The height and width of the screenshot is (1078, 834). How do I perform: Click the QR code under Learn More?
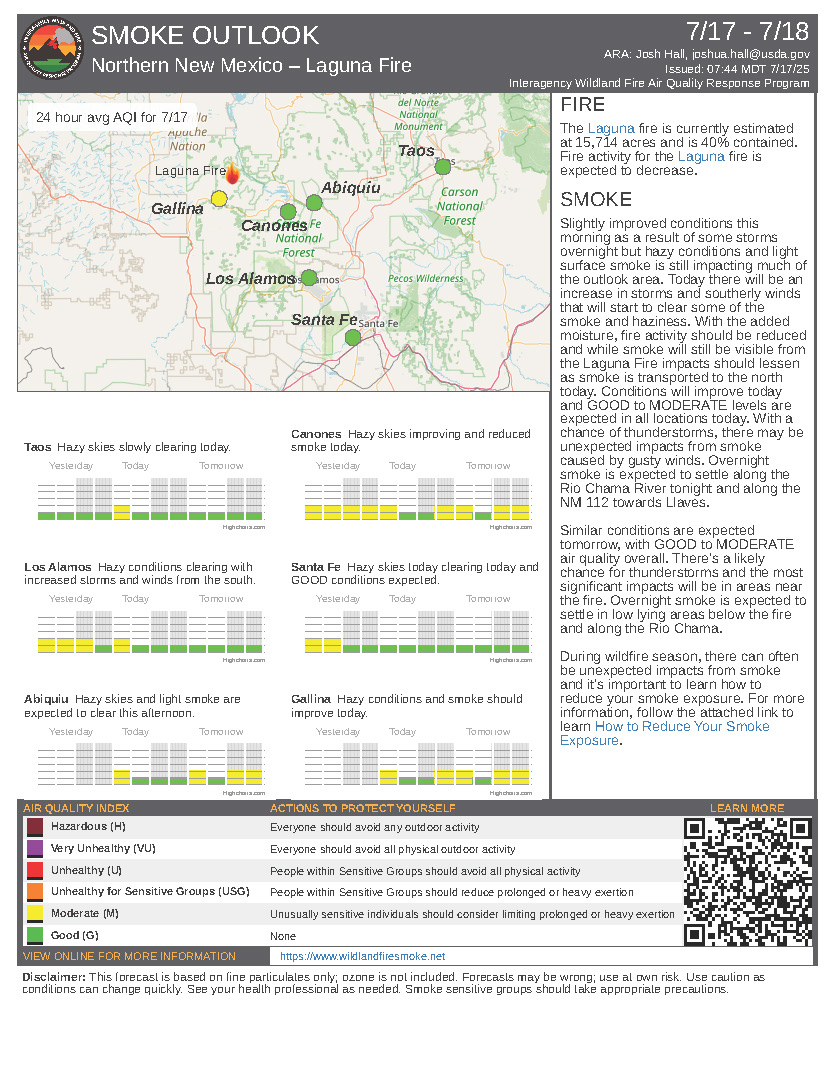click(x=747, y=881)
